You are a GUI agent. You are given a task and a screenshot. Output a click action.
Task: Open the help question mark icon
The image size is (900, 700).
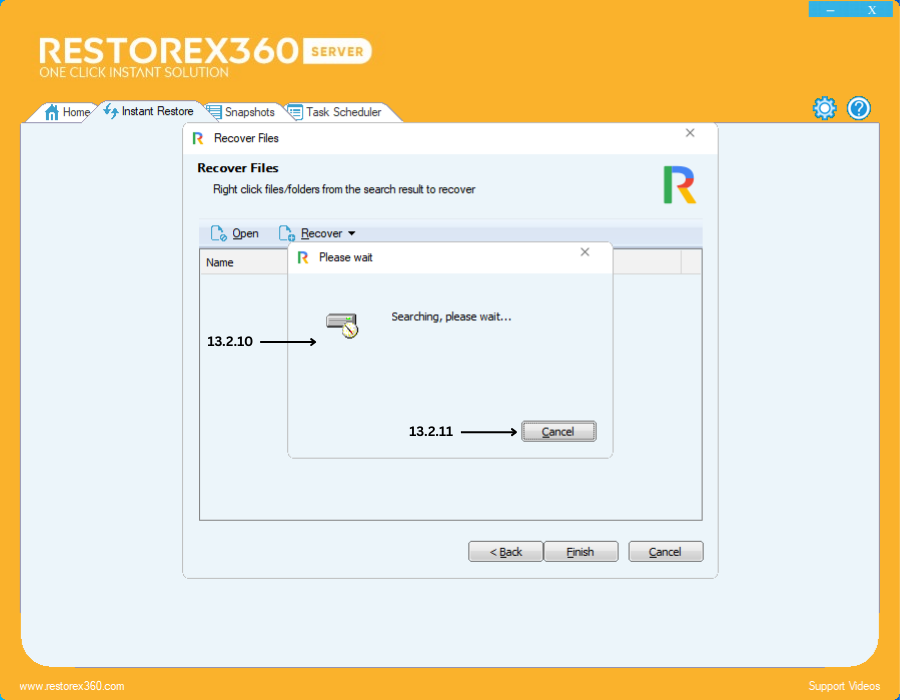(x=859, y=108)
